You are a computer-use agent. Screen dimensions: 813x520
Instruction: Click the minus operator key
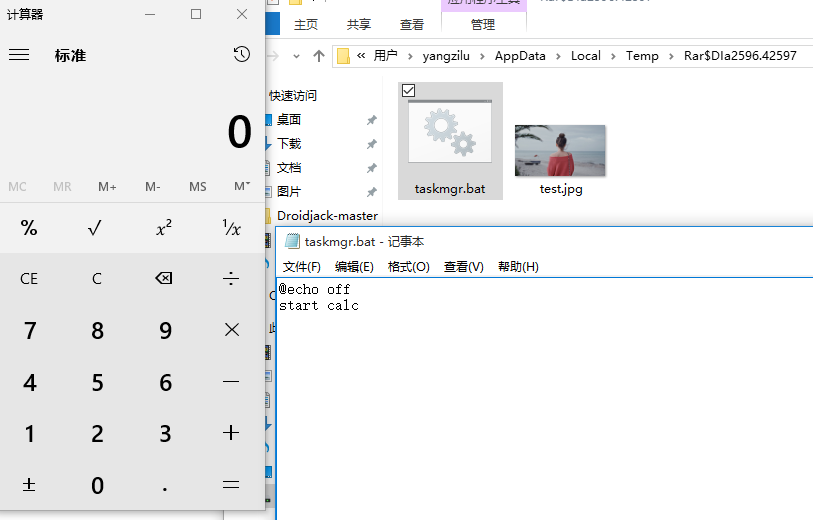[231, 382]
